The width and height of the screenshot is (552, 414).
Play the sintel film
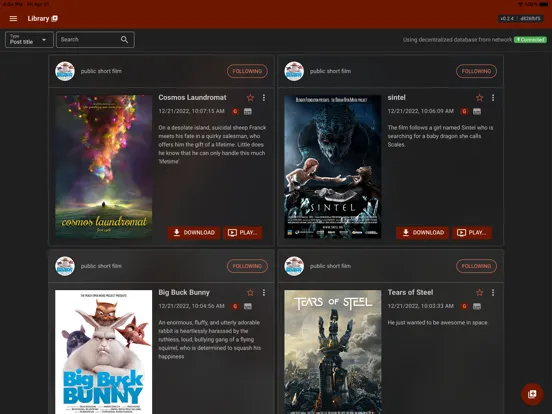pos(472,233)
